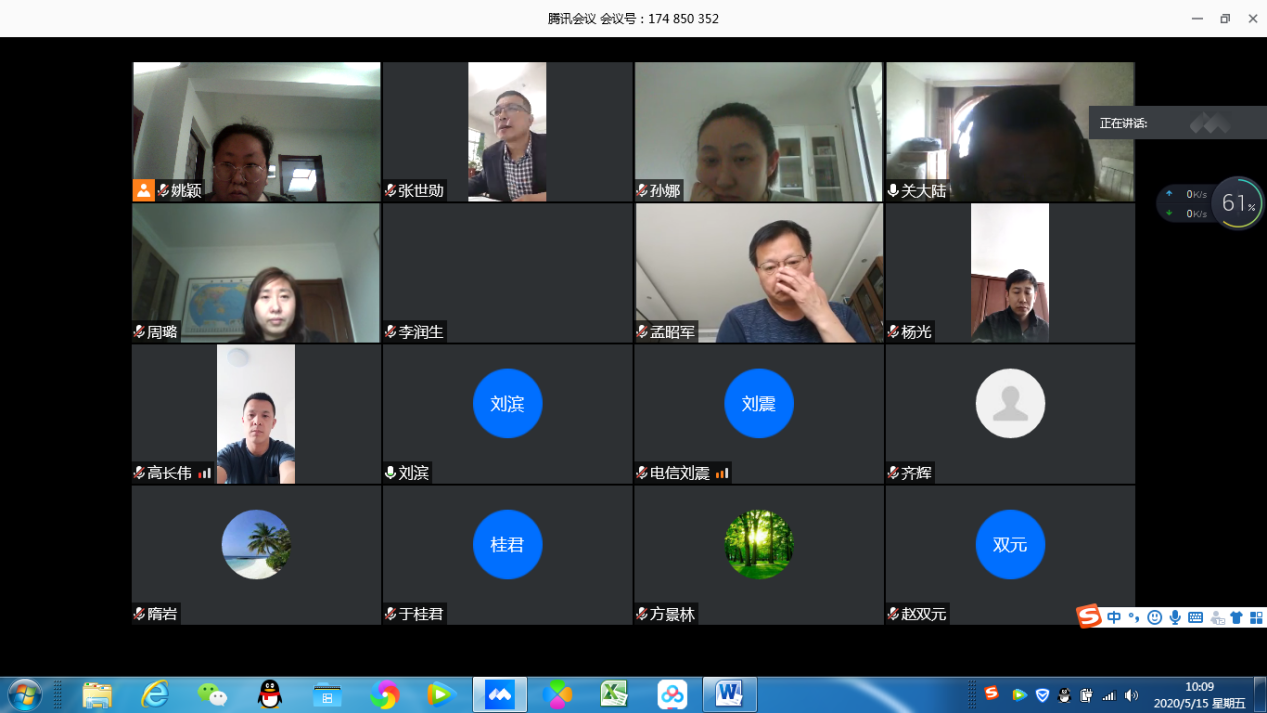Click the muted mic icon beside 孙娜
The width and height of the screenshot is (1267, 713).
coord(642,190)
